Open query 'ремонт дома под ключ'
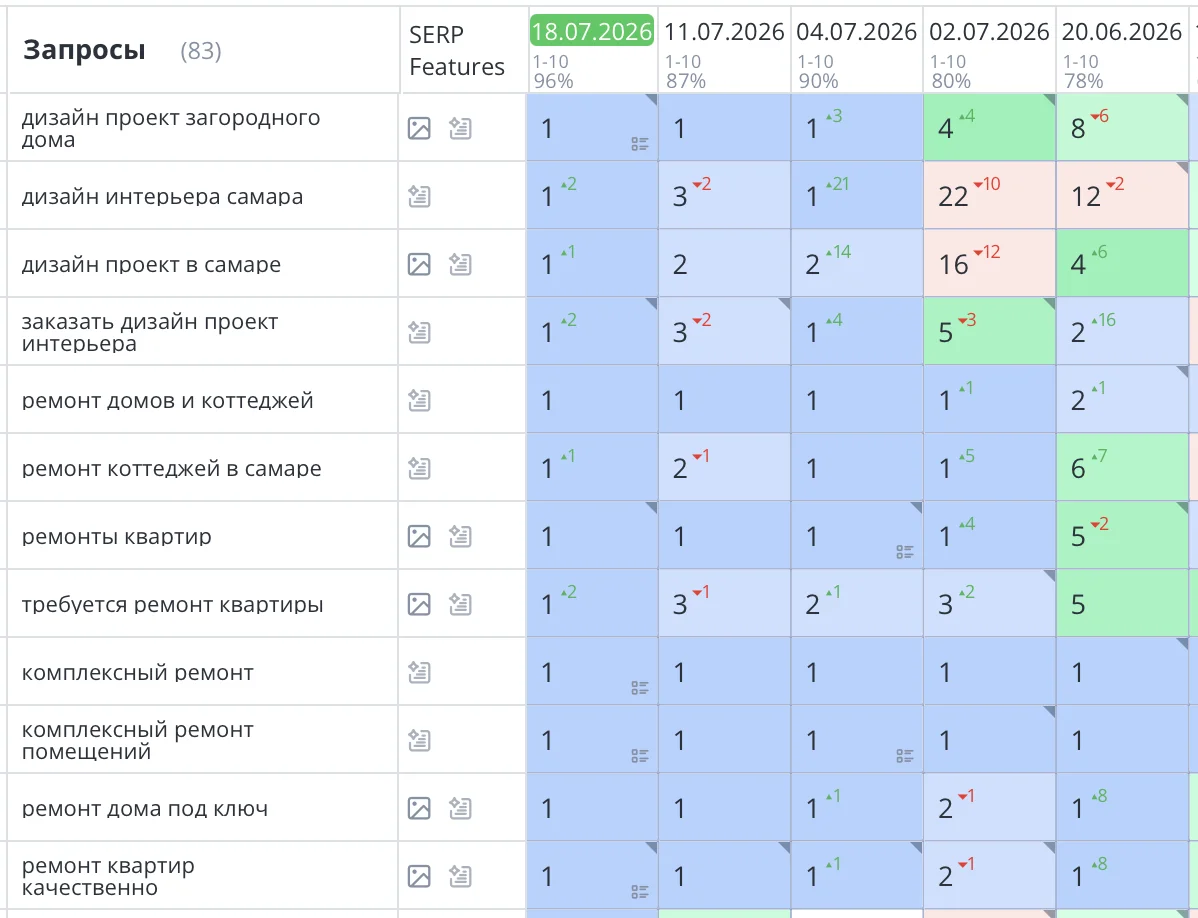The height and width of the screenshot is (918, 1198). pos(144,808)
